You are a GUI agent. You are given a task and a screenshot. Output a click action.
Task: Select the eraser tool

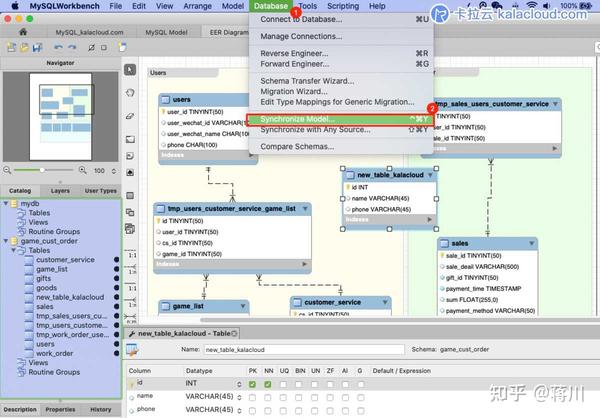tap(130, 116)
